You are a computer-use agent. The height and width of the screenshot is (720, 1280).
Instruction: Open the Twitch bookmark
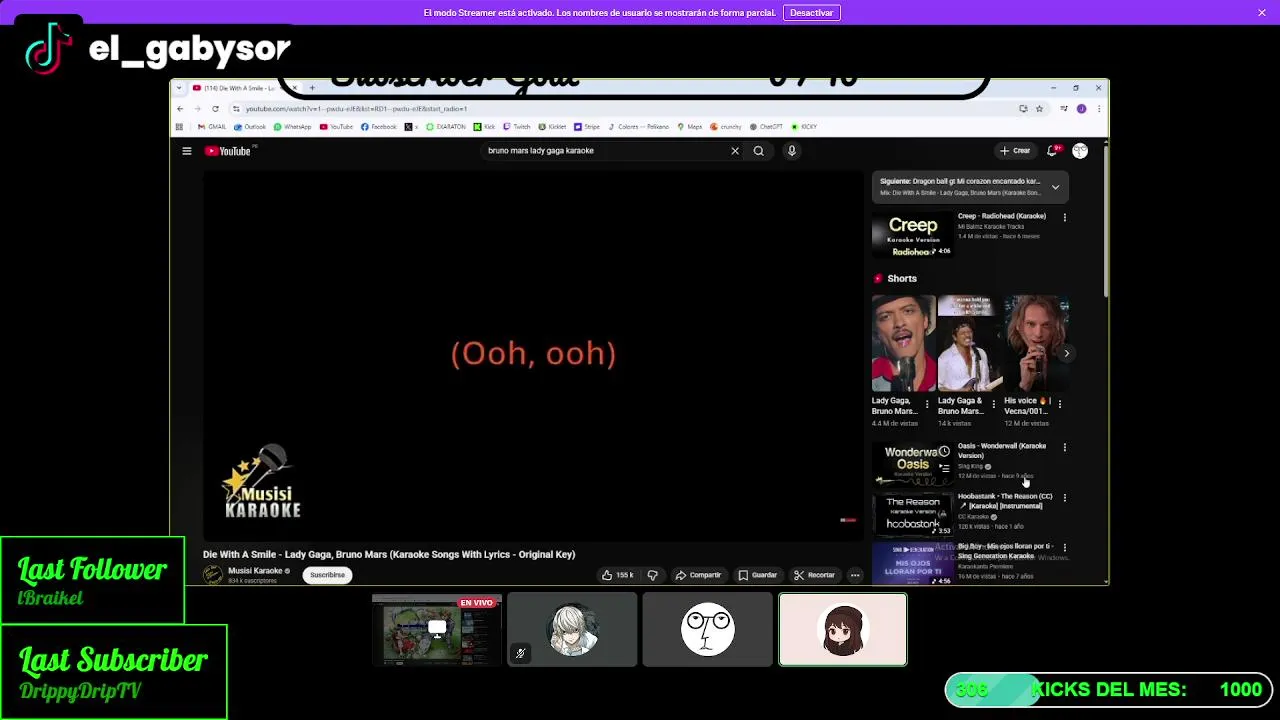click(518, 127)
